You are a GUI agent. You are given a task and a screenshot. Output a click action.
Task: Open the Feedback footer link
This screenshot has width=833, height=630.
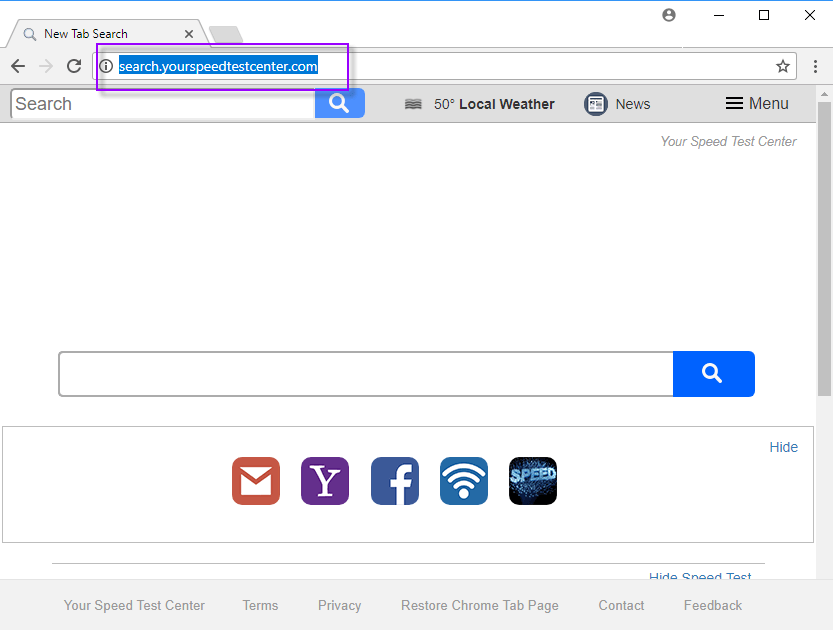click(713, 605)
